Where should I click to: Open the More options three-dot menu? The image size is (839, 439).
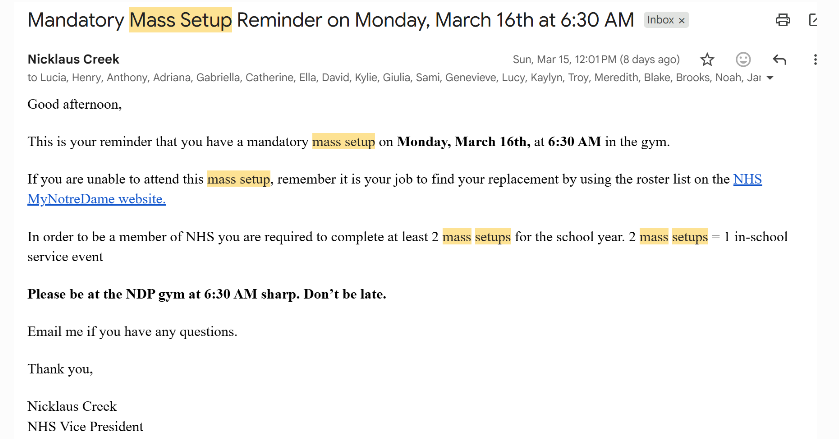click(813, 59)
